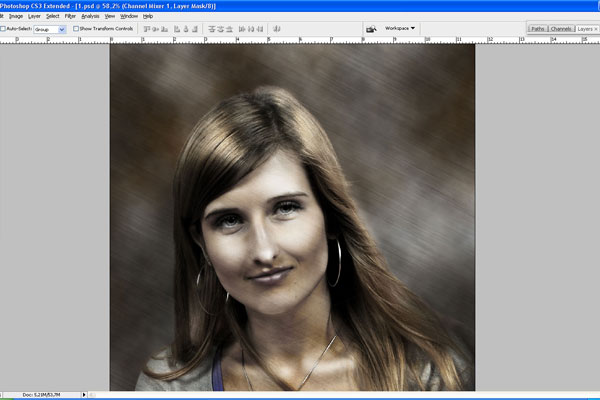The width and height of the screenshot is (600, 400).
Task: Close the Layers panel tab
Action: [x=596, y=29]
